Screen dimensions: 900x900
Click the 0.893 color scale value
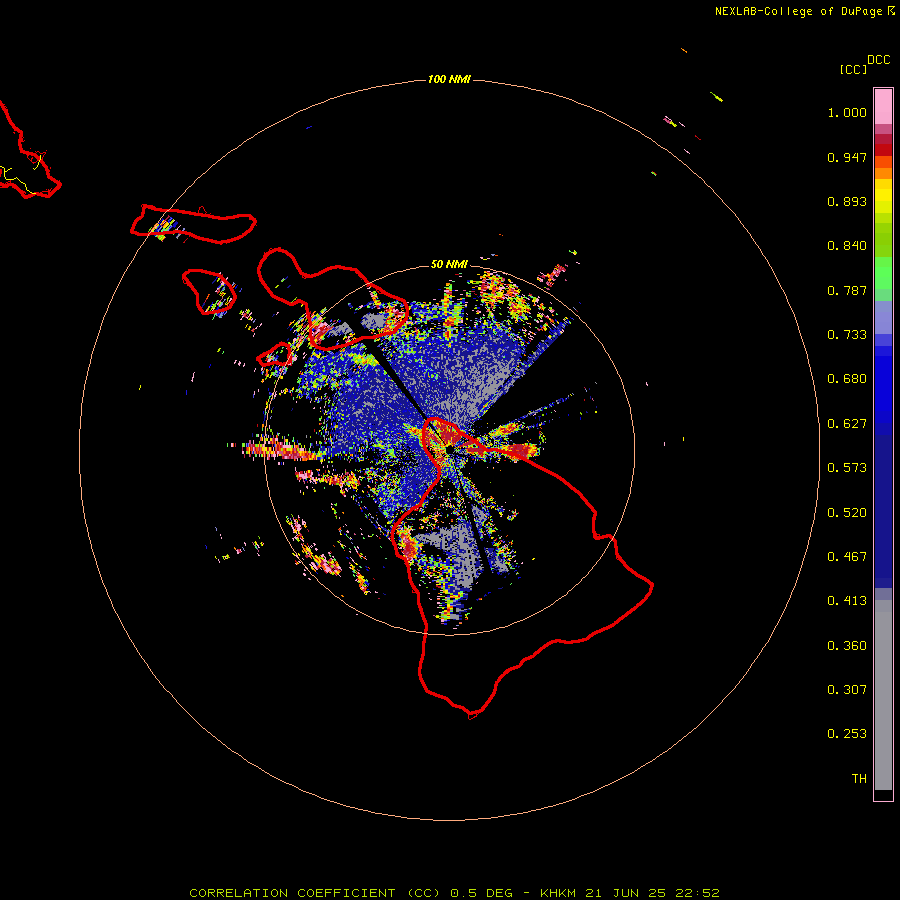click(847, 201)
